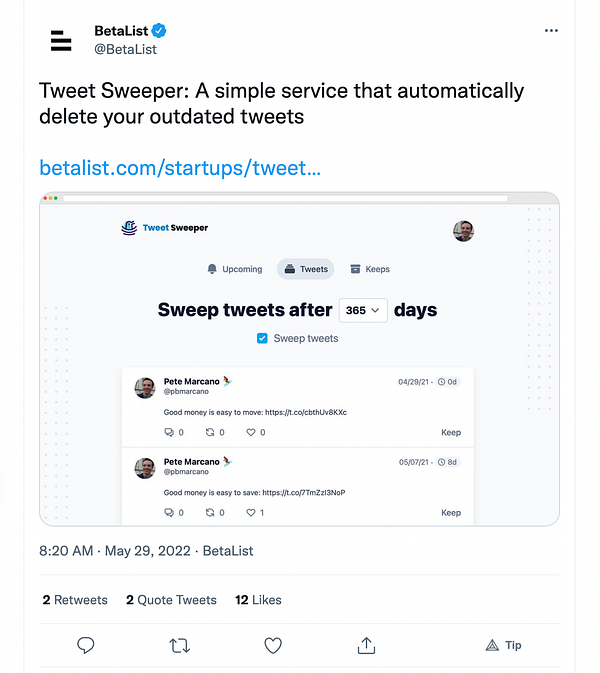Click the reply speech bubble icon
Viewport: 600px width, 673px height.
86,645
